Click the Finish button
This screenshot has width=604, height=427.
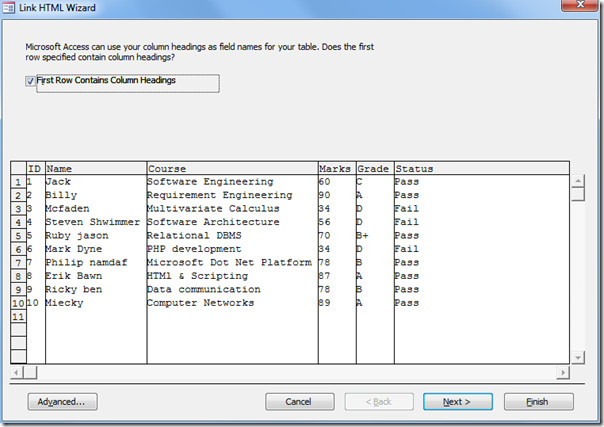[x=539, y=402]
